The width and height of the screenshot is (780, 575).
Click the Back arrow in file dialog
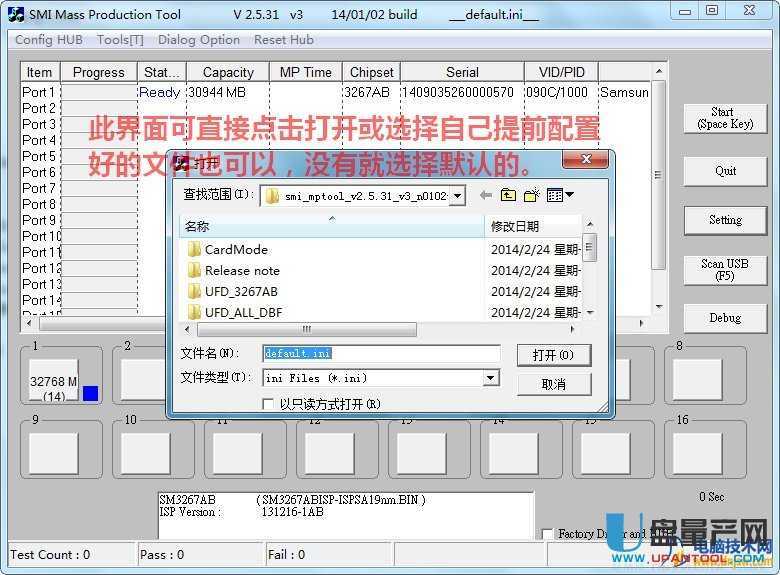point(486,195)
